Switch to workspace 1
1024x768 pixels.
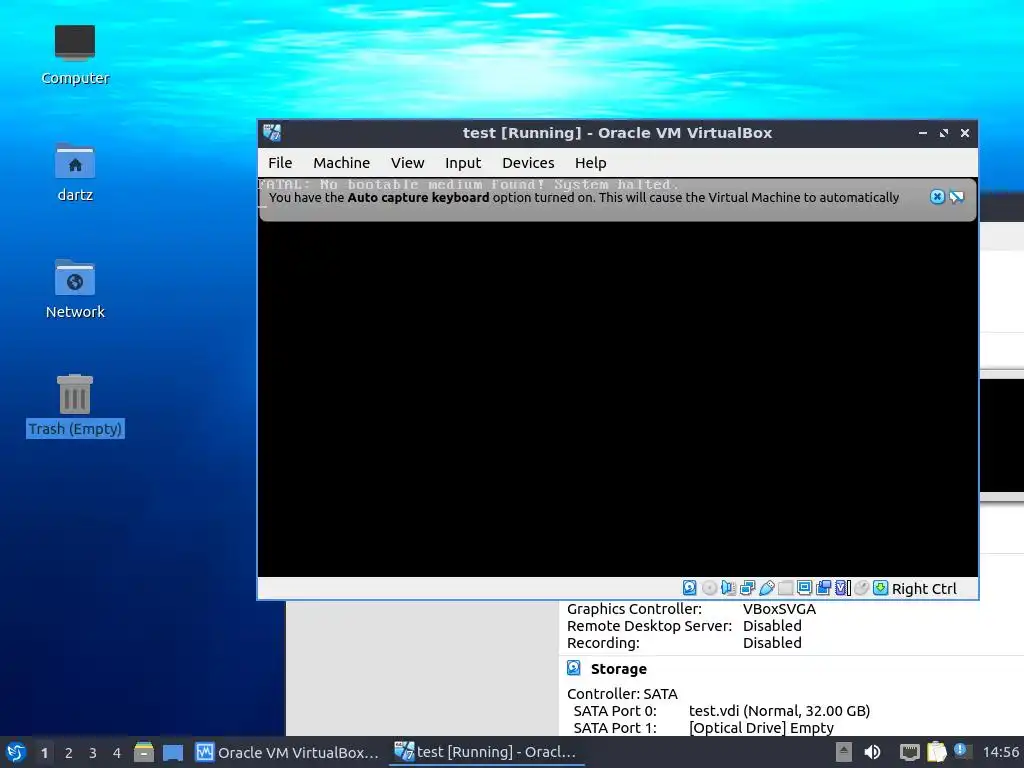44,753
